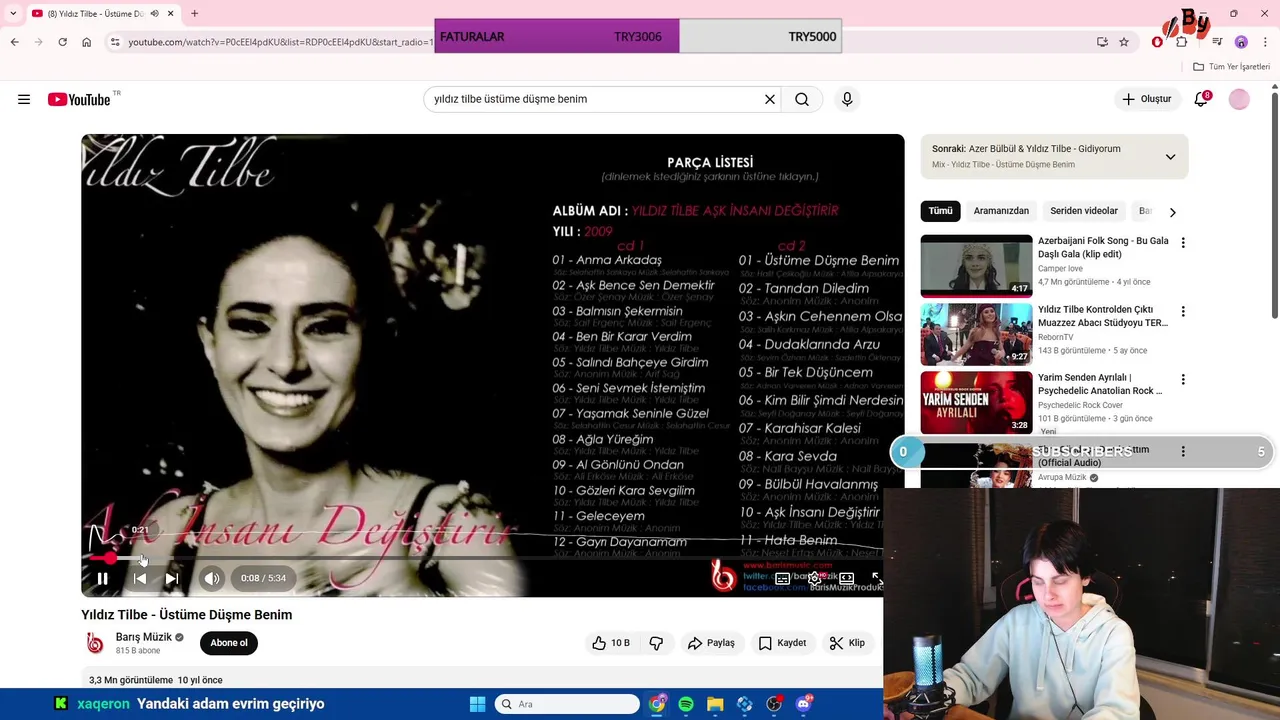Skip back to the previous video
This screenshot has width=1280, height=720.
[140, 578]
